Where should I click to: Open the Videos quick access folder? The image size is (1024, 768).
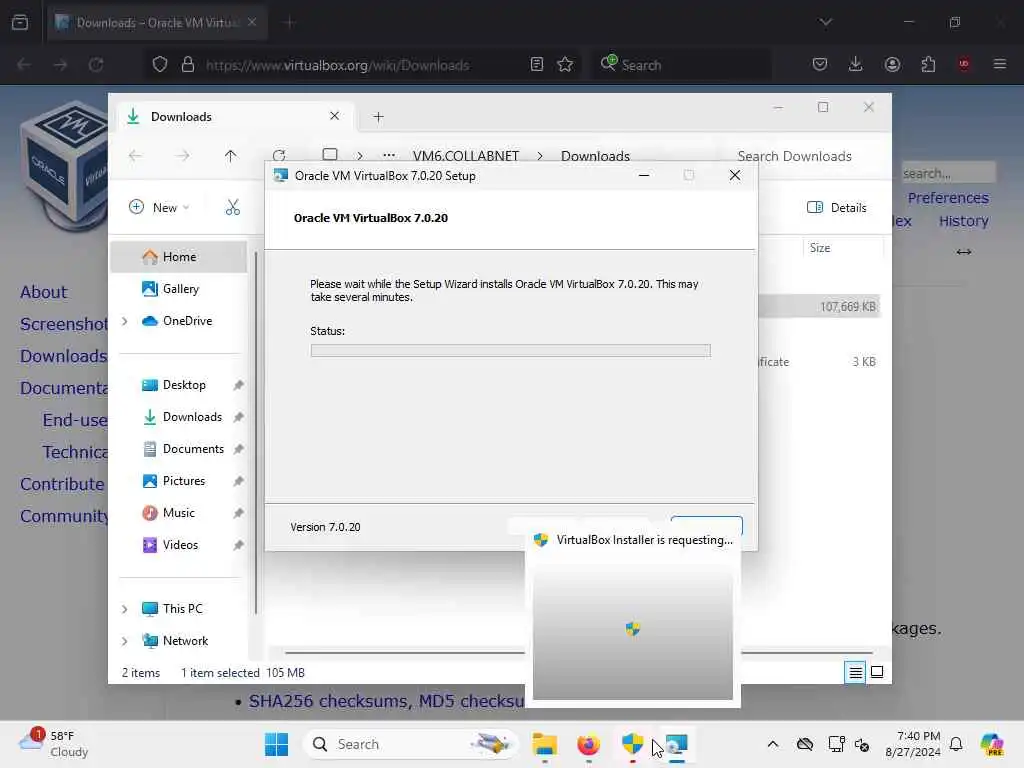(x=180, y=545)
